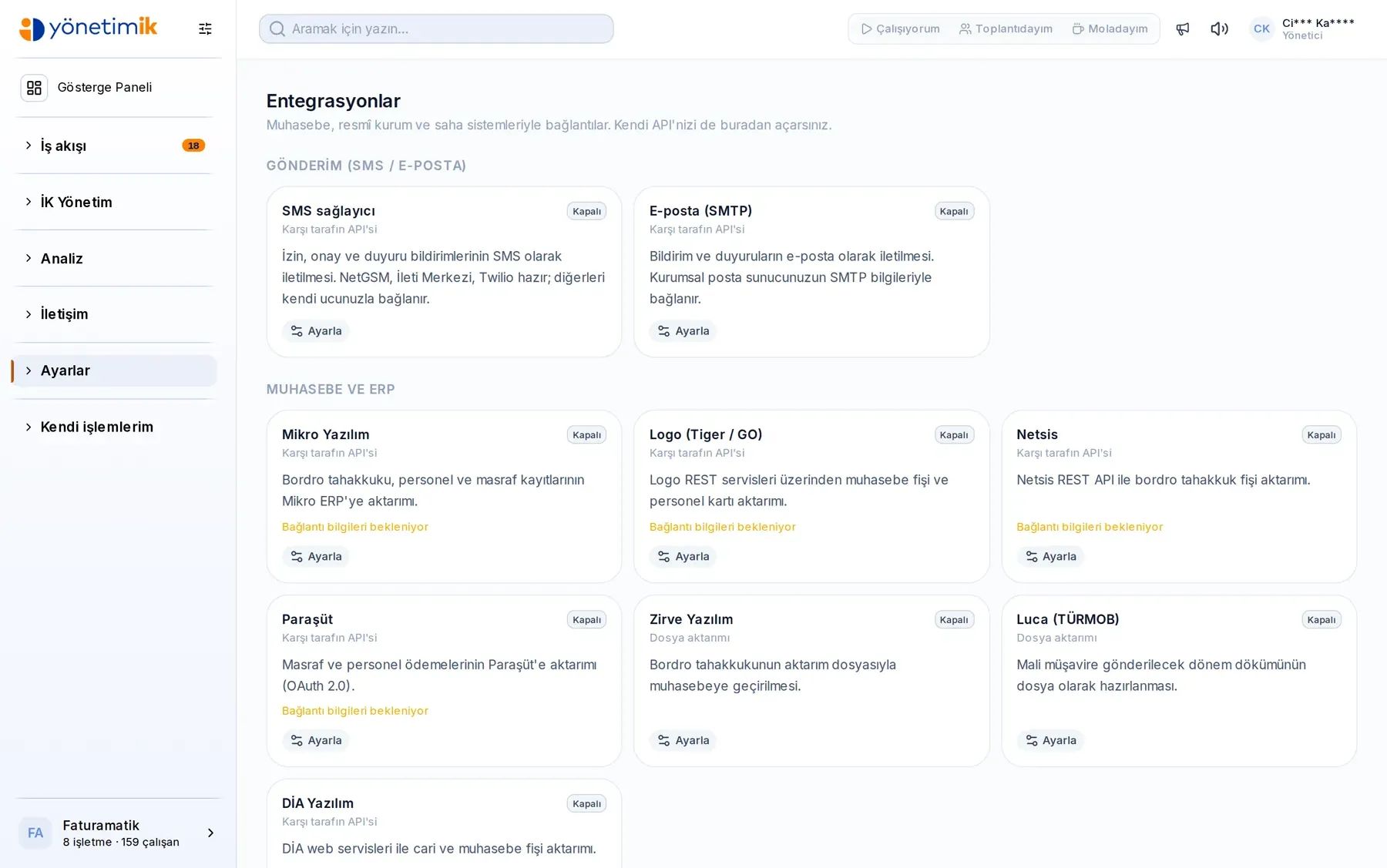Click the DİA Yazılım card title
The width and height of the screenshot is (1387, 868).
(x=317, y=803)
